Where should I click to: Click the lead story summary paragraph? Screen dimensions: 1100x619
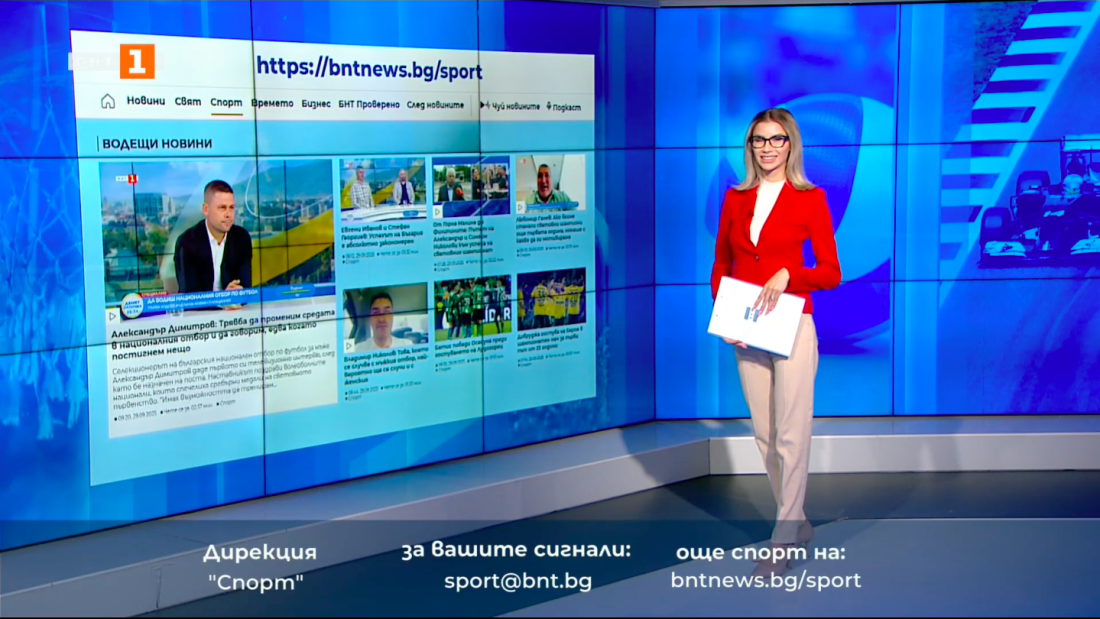tap(223, 379)
